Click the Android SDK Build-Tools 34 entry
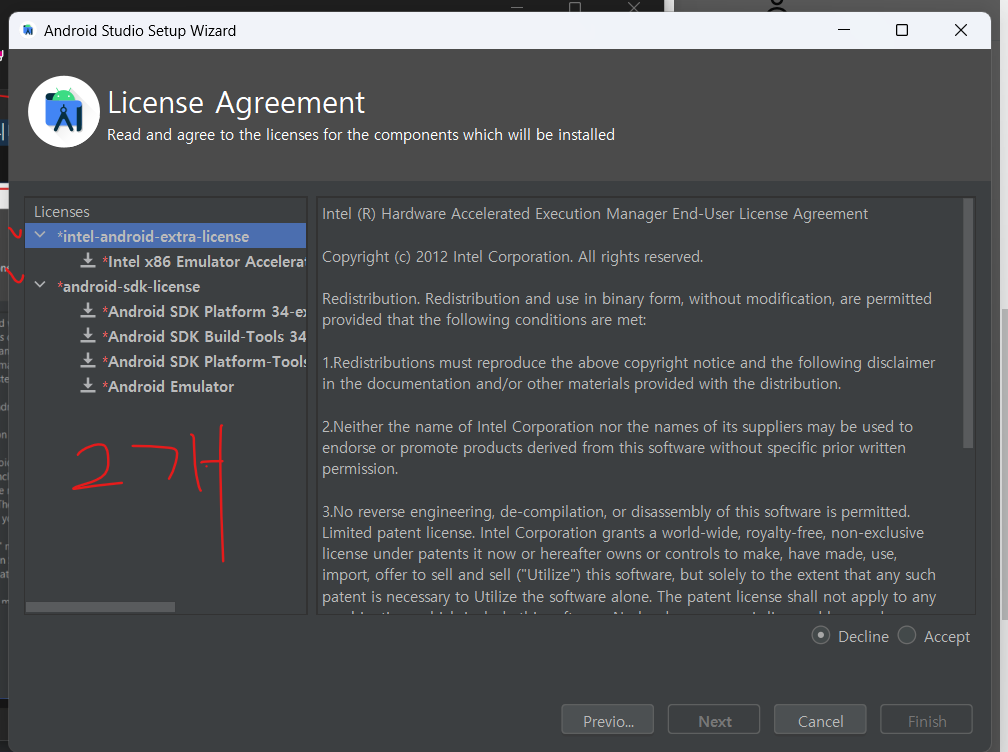Image resolution: width=1008 pixels, height=752 pixels. pyautogui.click(x=204, y=336)
